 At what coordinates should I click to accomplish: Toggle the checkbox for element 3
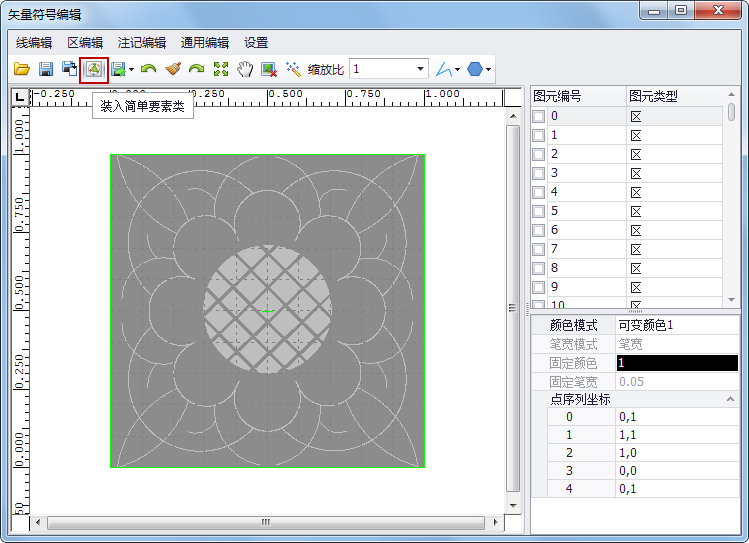(539, 173)
